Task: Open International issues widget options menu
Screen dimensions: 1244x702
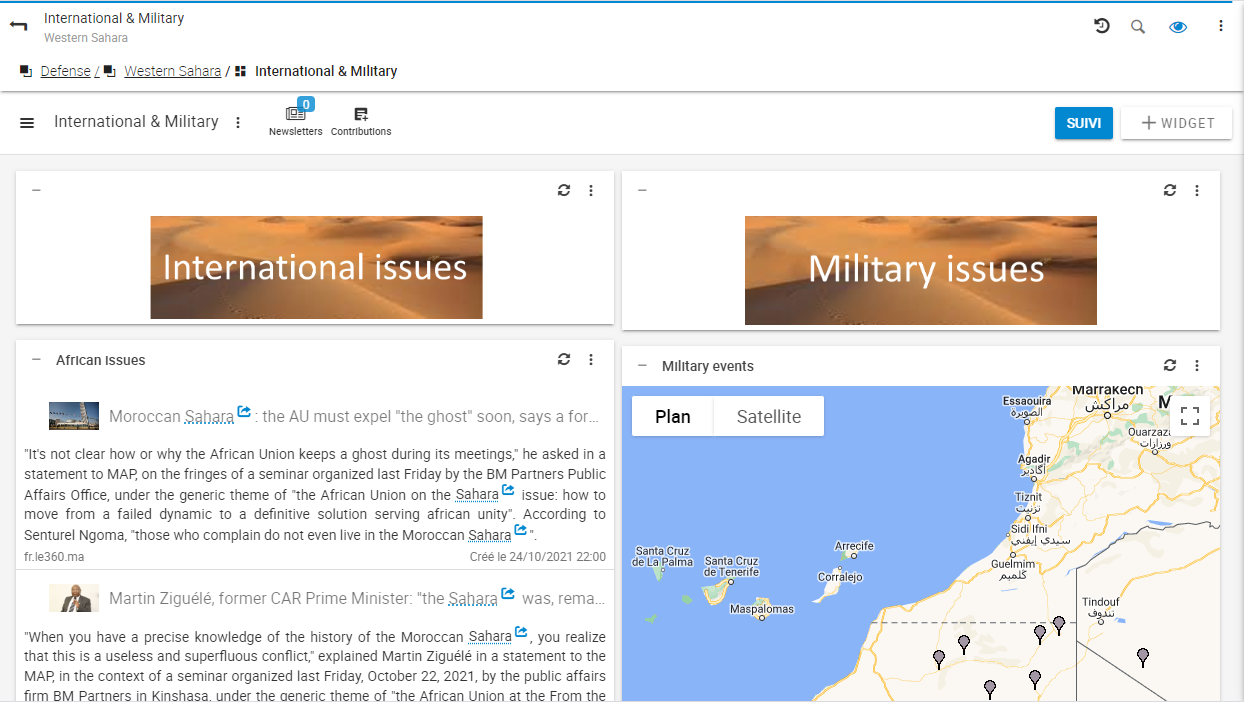Action: pos(591,190)
